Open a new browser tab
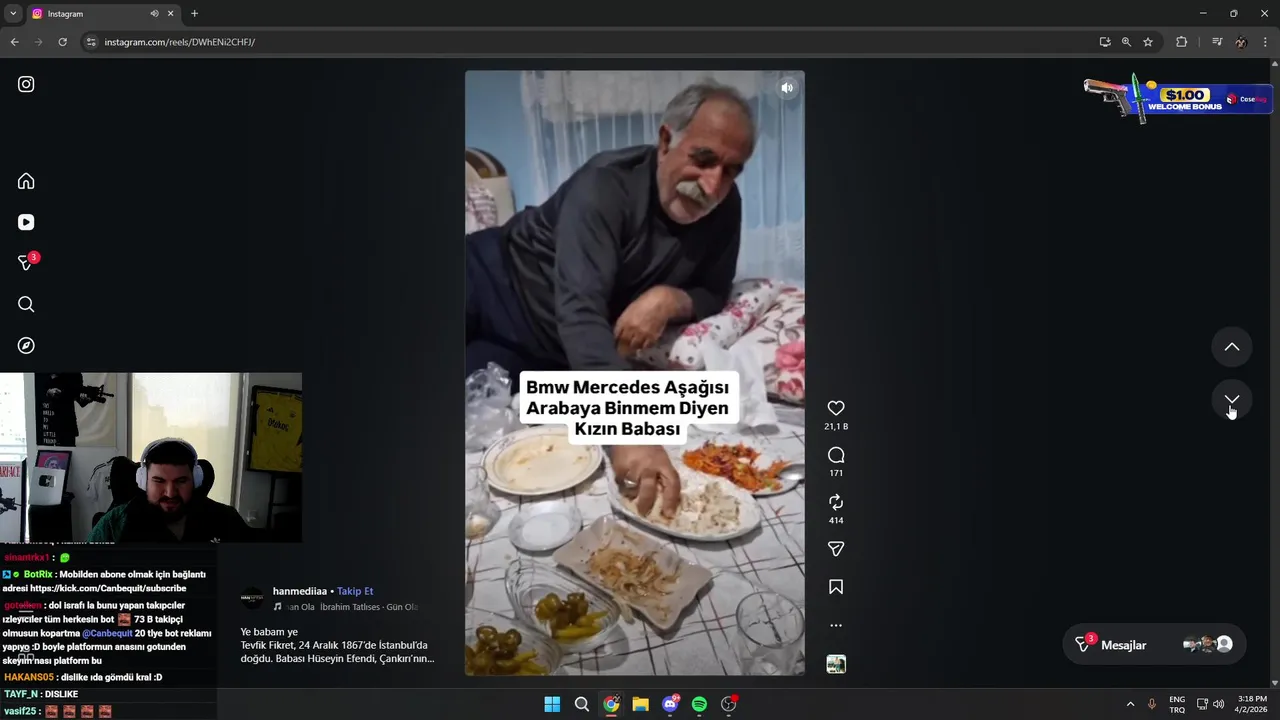 tap(194, 14)
